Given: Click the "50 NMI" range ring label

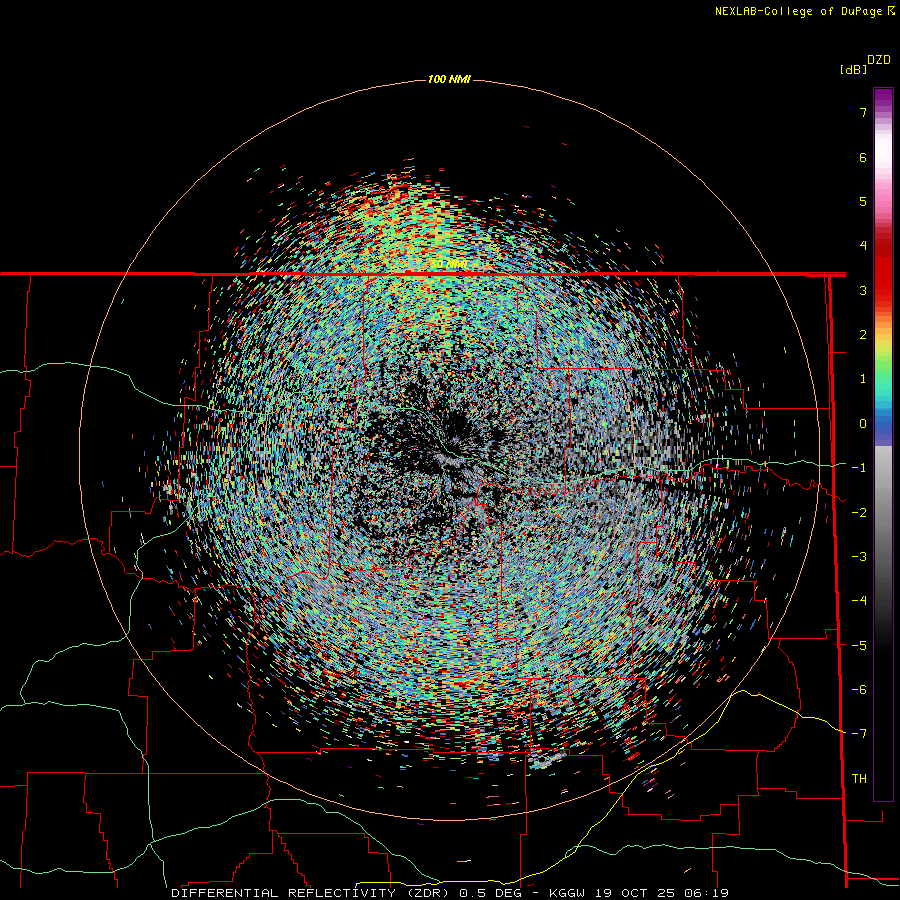Looking at the screenshot, I should (449, 264).
